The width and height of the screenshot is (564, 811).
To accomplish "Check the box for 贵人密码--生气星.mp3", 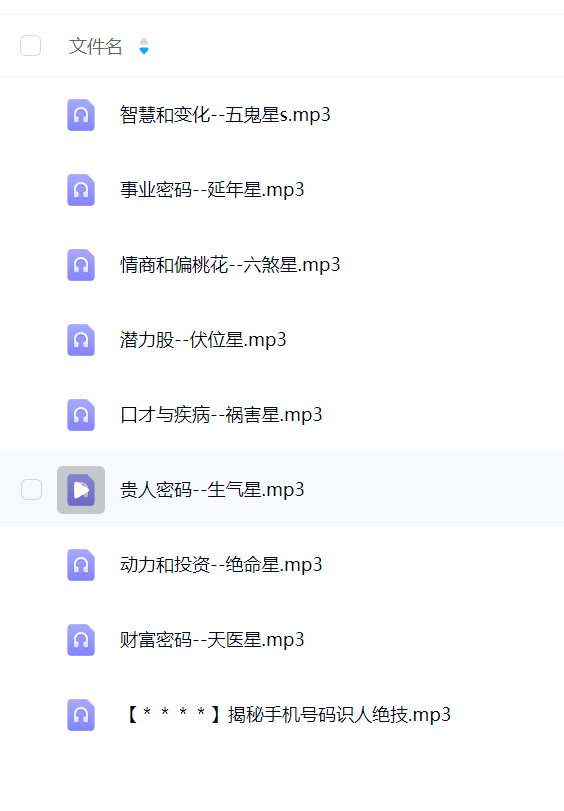I will pos(31,489).
